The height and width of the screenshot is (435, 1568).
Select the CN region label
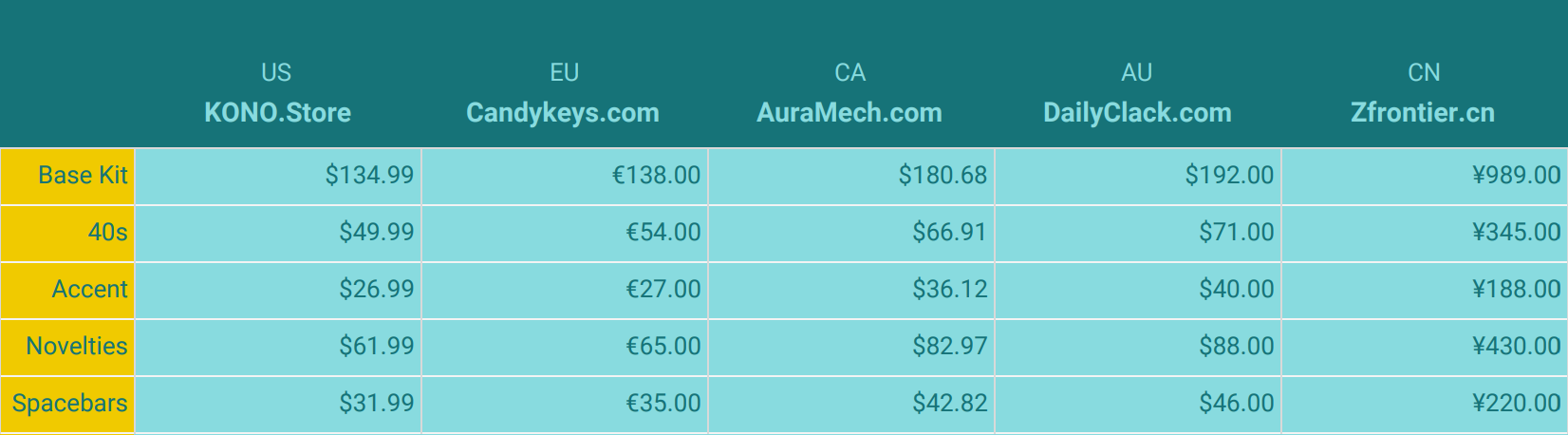(1424, 73)
